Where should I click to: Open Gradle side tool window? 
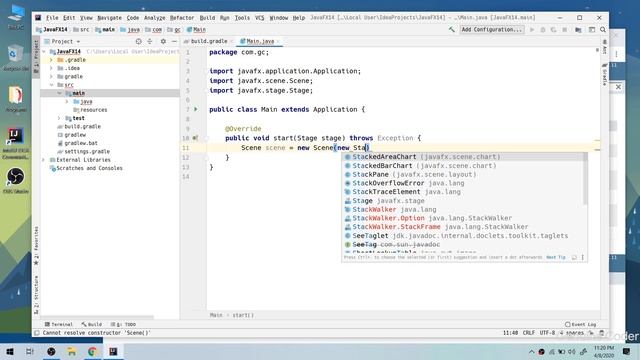click(x=604, y=74)
